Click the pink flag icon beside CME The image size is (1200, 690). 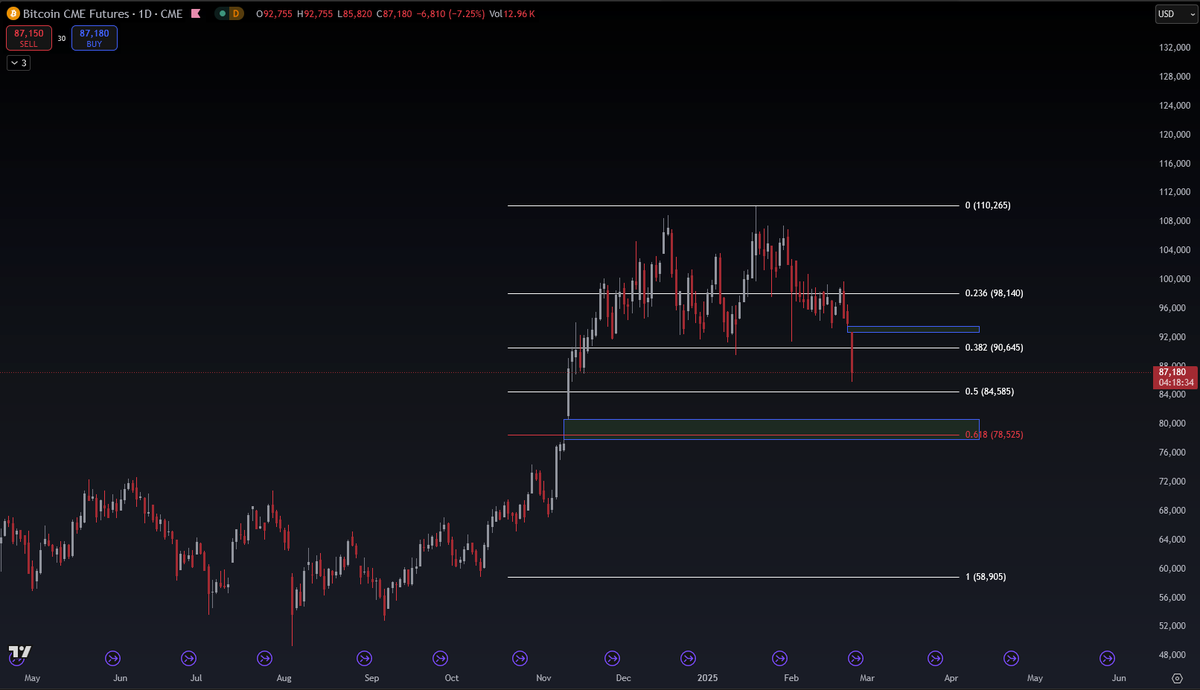pos(195,14)
